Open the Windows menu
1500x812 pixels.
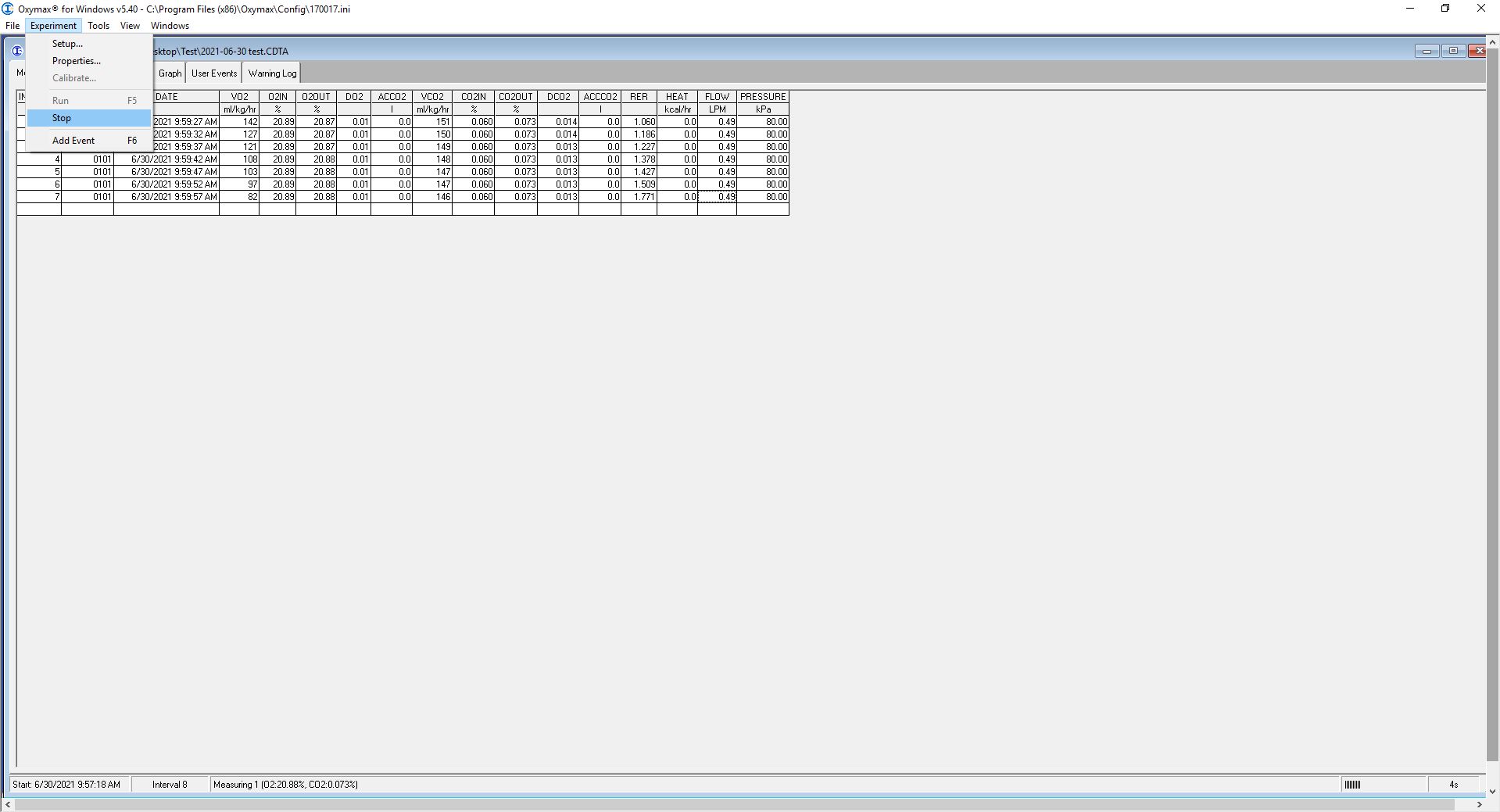170,26
